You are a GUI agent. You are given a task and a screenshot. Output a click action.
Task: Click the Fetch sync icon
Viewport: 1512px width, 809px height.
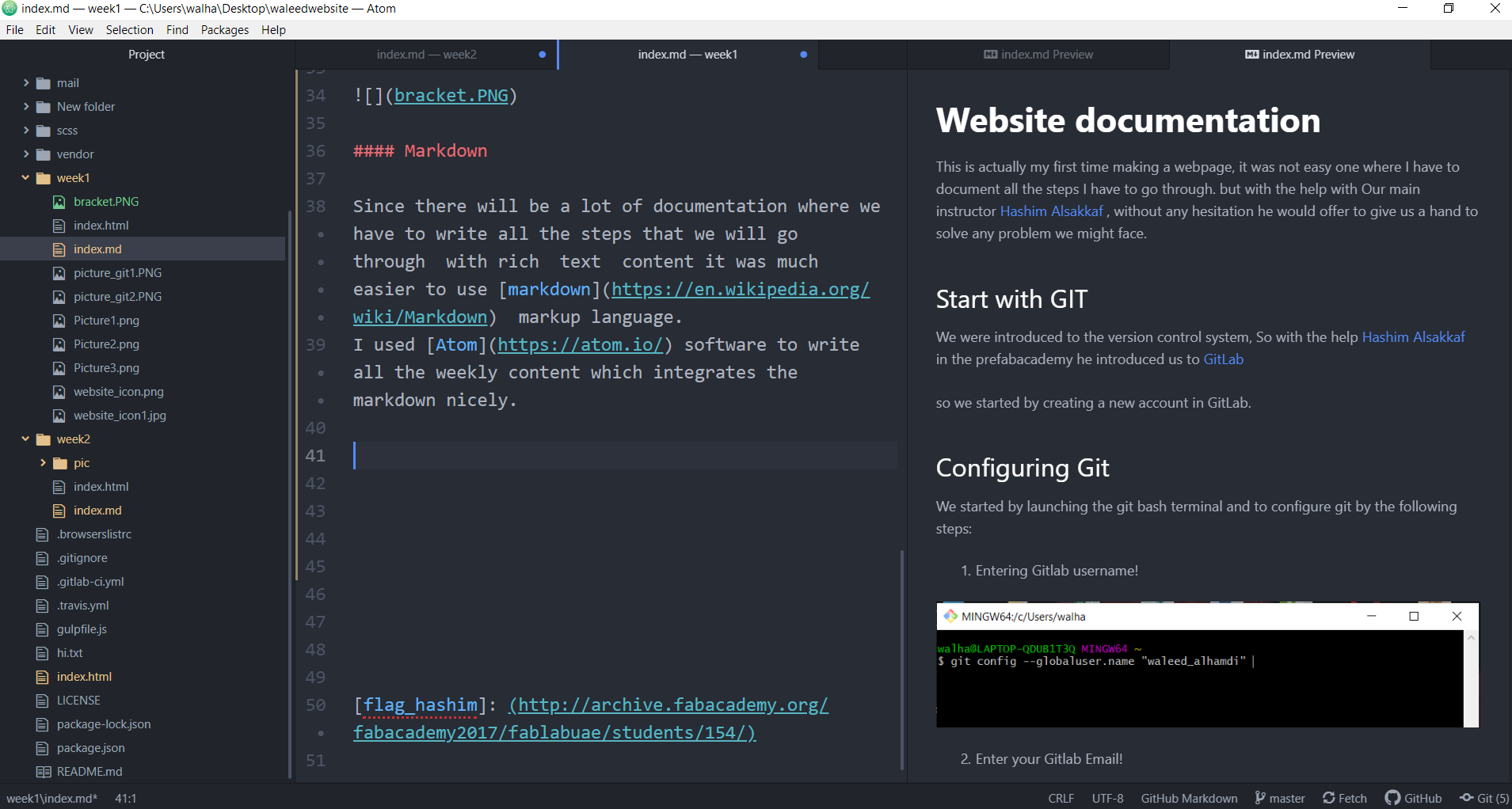(x=1329, y=798)
